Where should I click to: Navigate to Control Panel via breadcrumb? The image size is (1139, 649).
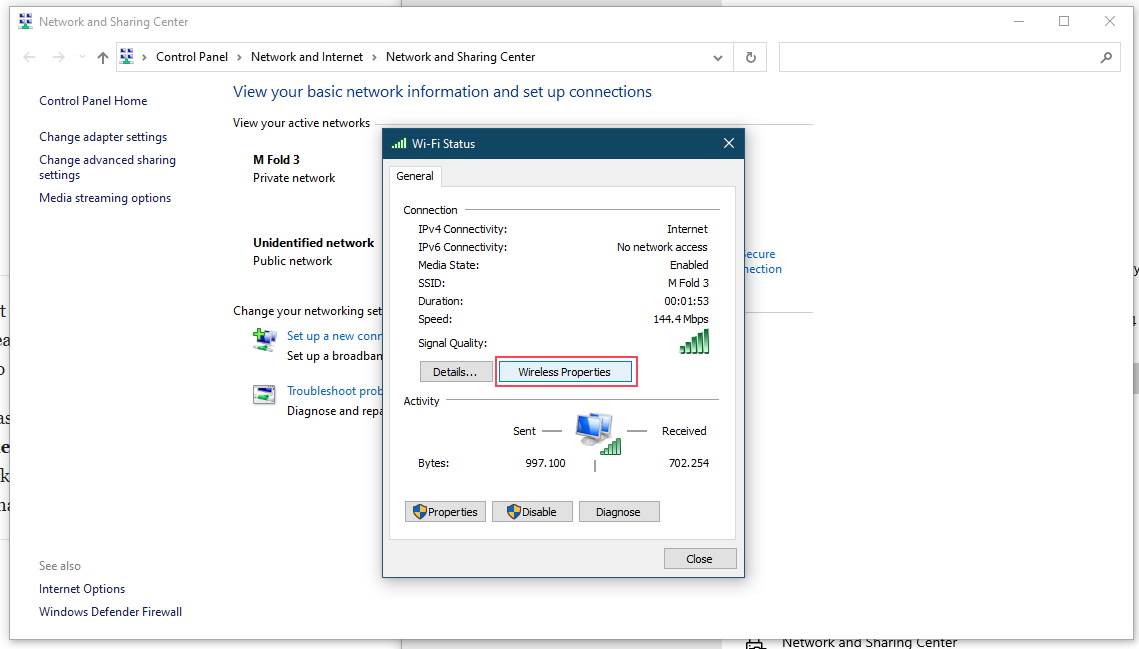[192, 57]
